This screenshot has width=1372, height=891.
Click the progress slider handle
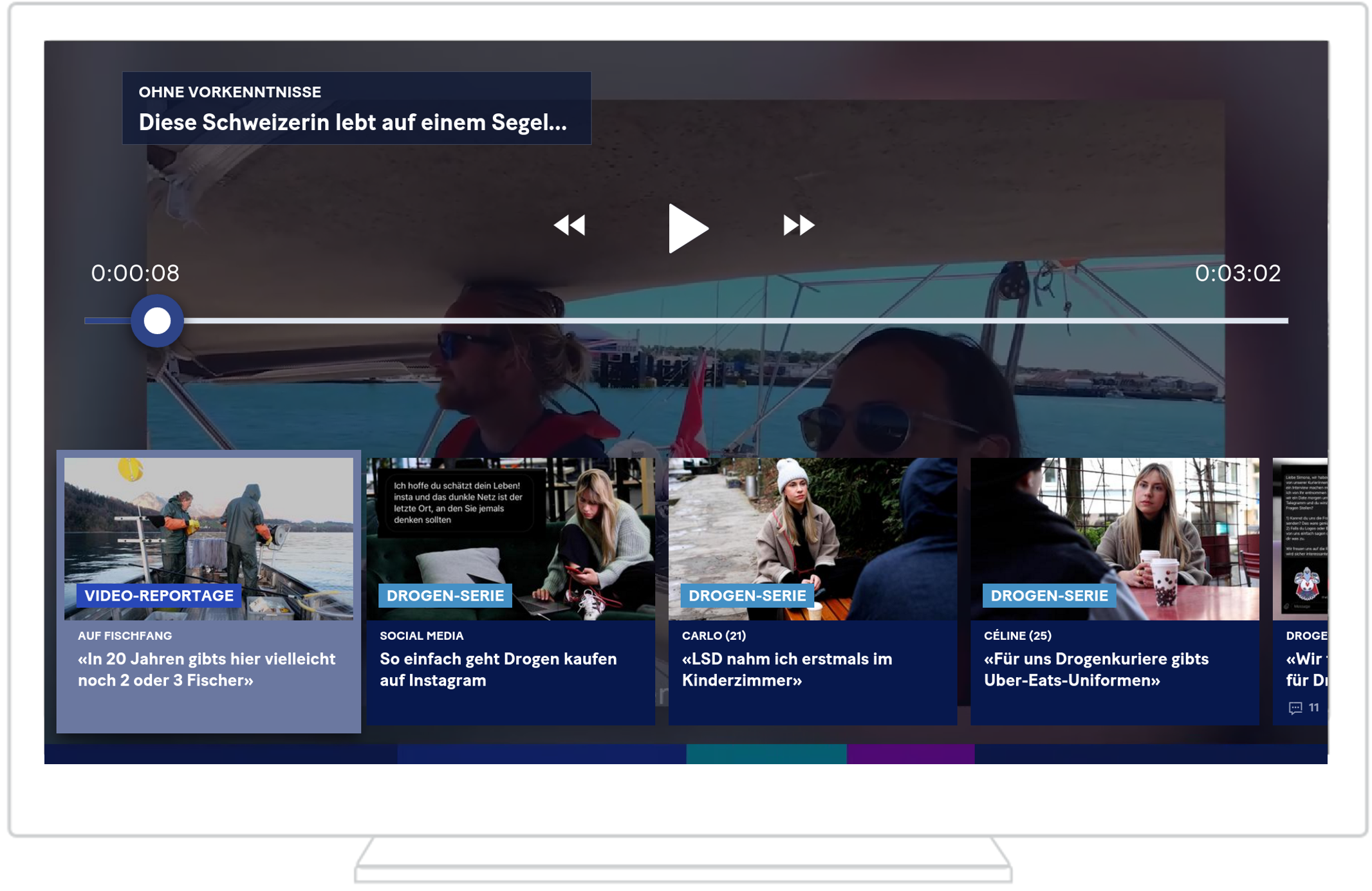click(x=157, y=321)
